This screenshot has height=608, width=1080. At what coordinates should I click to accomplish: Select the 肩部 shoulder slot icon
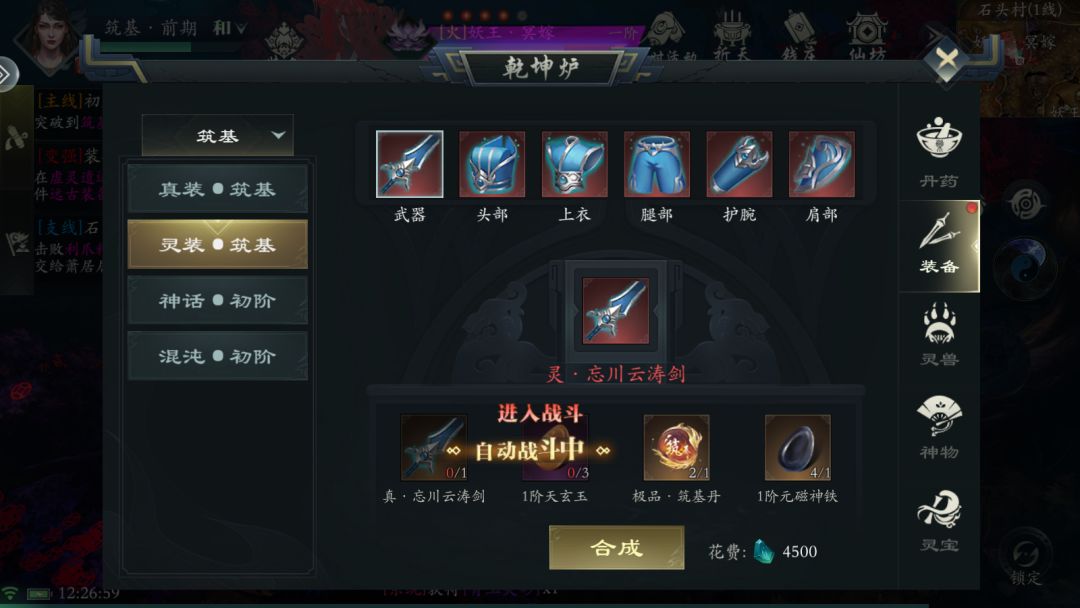(x=822, y=164)
